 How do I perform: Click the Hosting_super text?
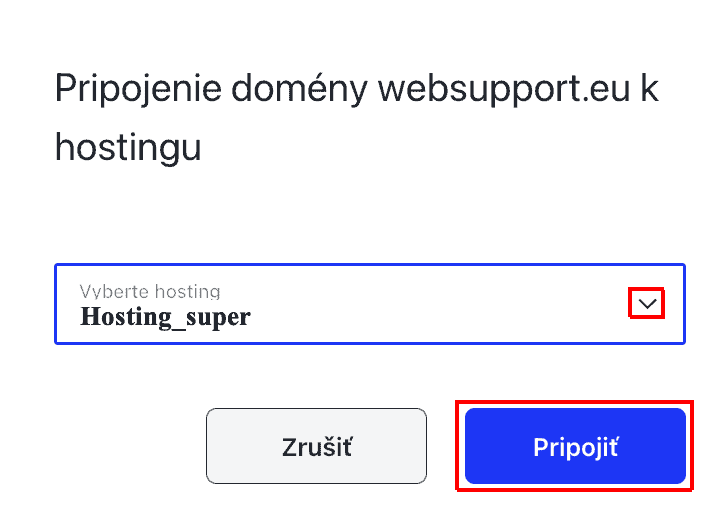165,318
